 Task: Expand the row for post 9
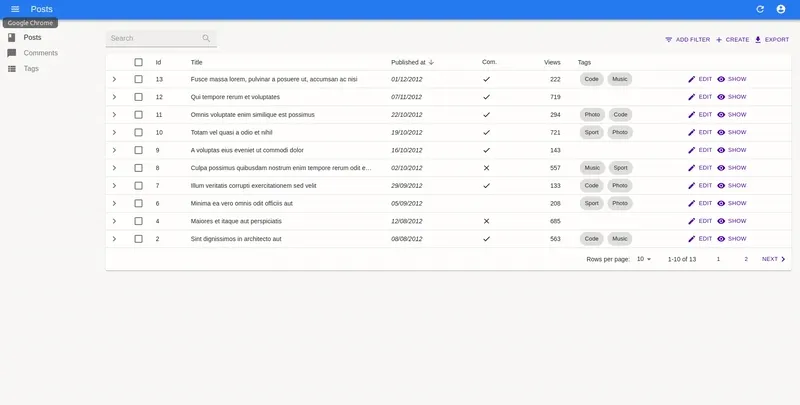click(x=114, y=150)
